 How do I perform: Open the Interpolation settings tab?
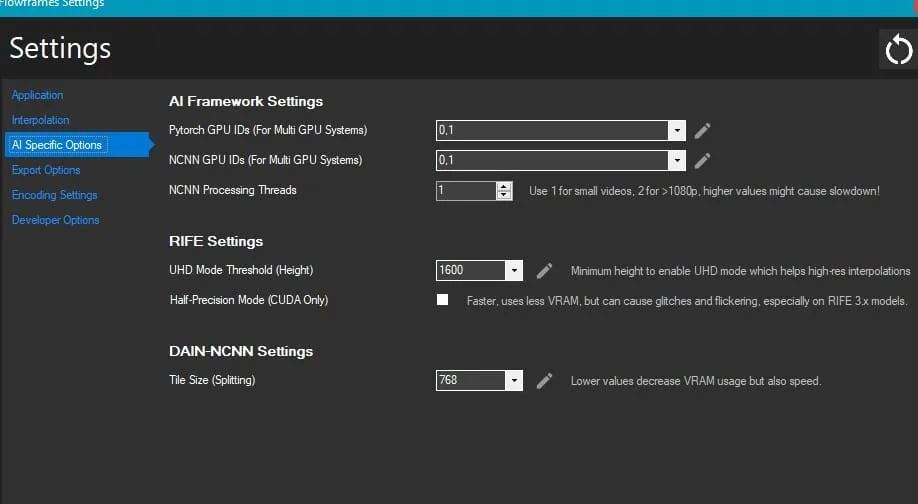click(40, 120)
